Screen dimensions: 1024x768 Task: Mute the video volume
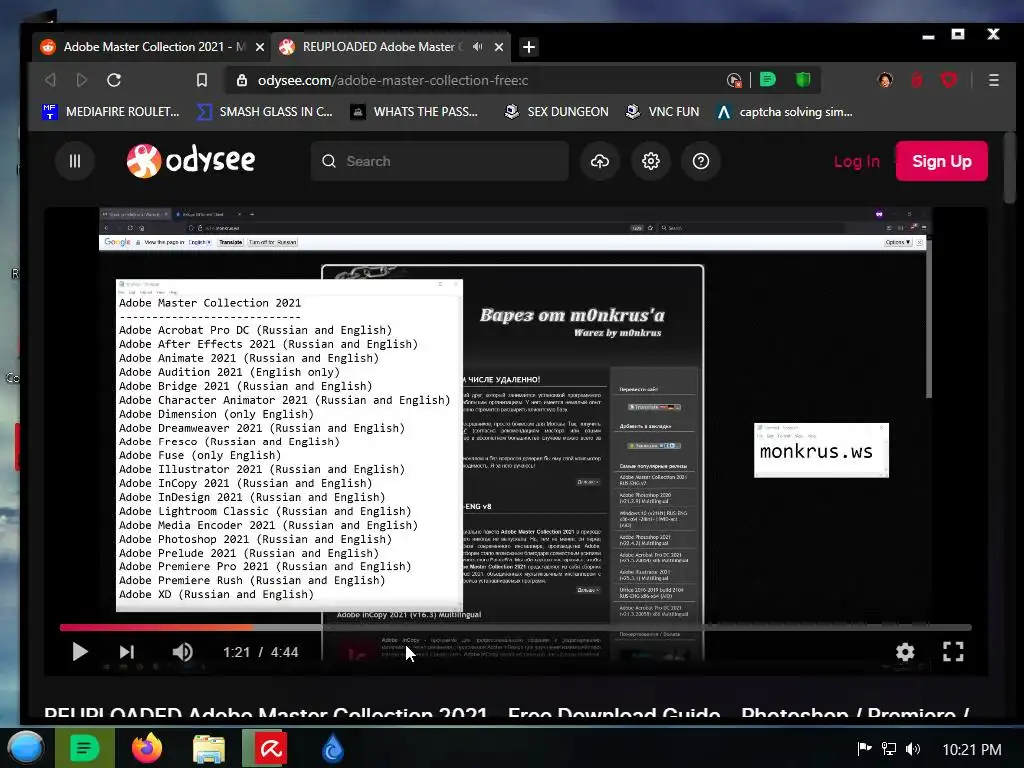tap(182, 652)
